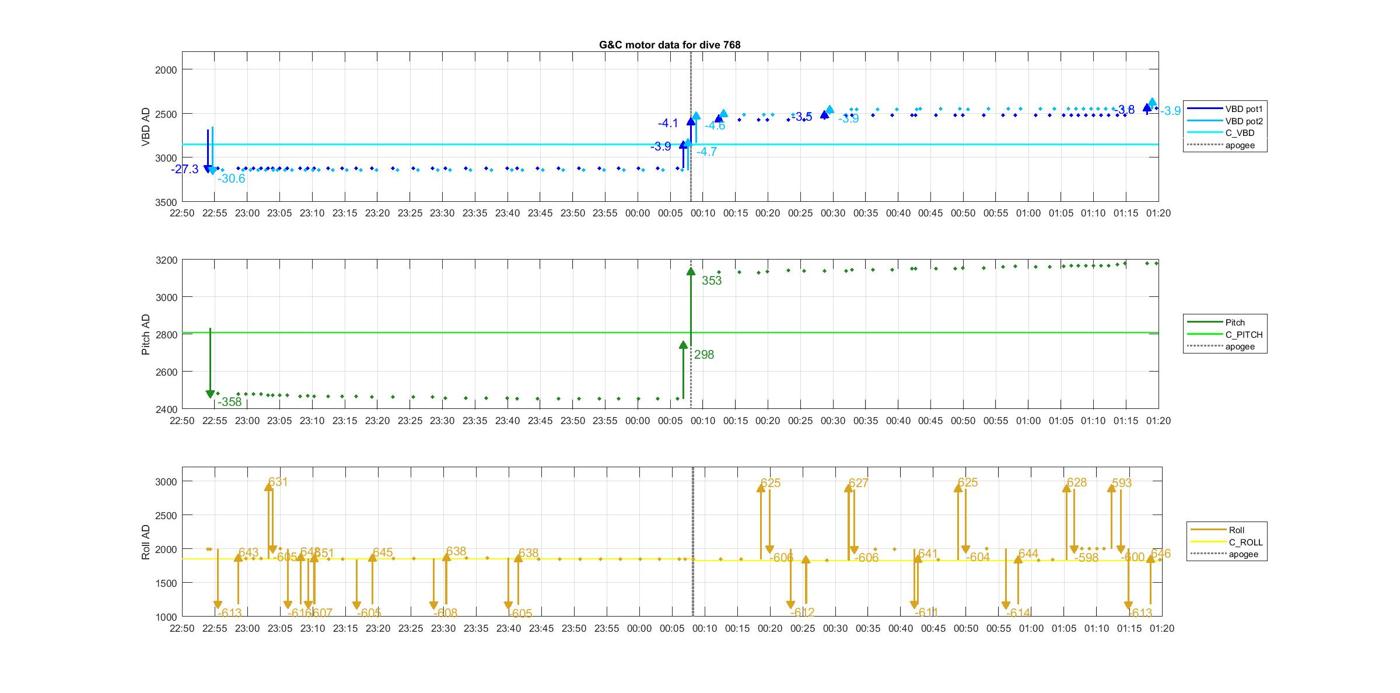Viewport: 1400px width, 693px height.
Task: Click the "-4.6" VBD data label
Action: point(715,126)
